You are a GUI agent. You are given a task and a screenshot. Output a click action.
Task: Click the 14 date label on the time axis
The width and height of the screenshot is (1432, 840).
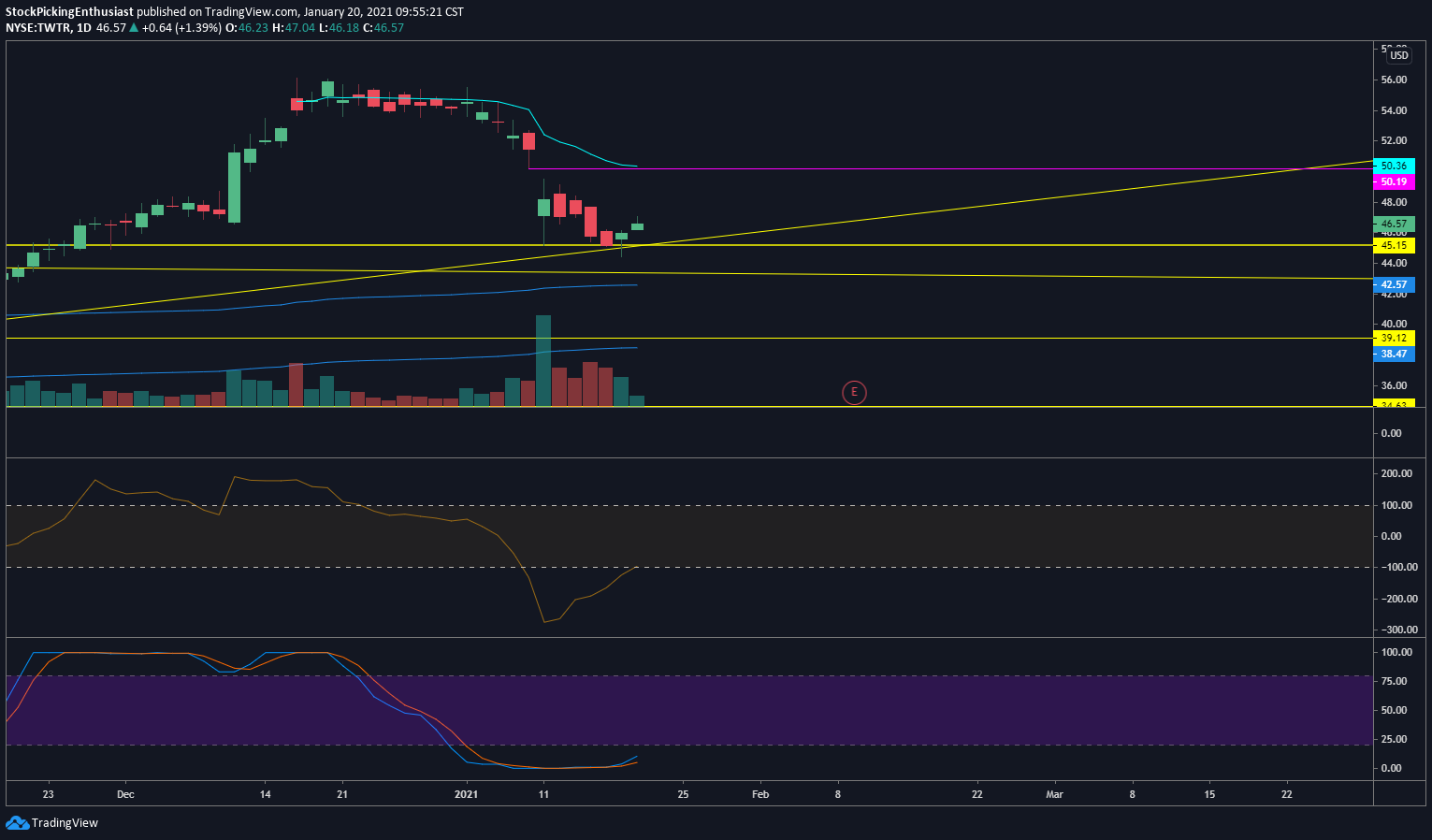(x=266, y=795)
